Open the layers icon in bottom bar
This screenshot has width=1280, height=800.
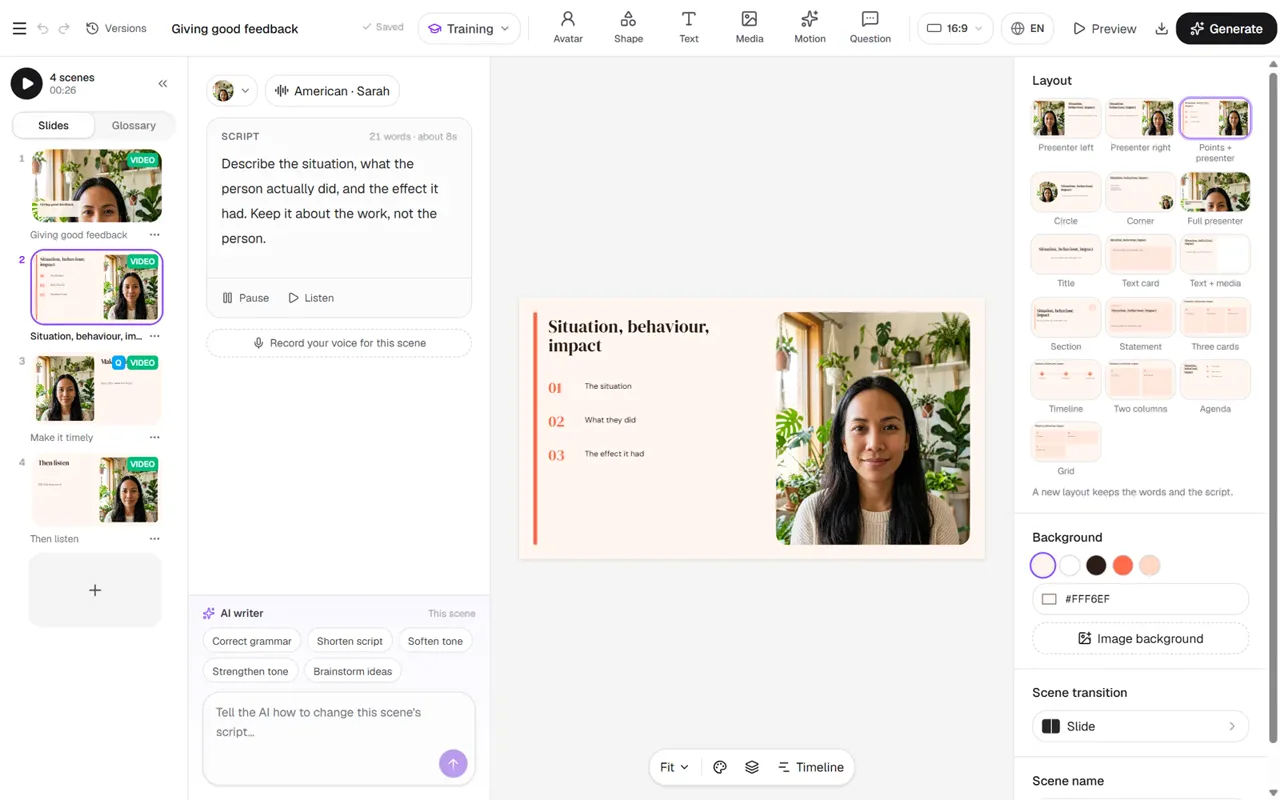(752, 767)
